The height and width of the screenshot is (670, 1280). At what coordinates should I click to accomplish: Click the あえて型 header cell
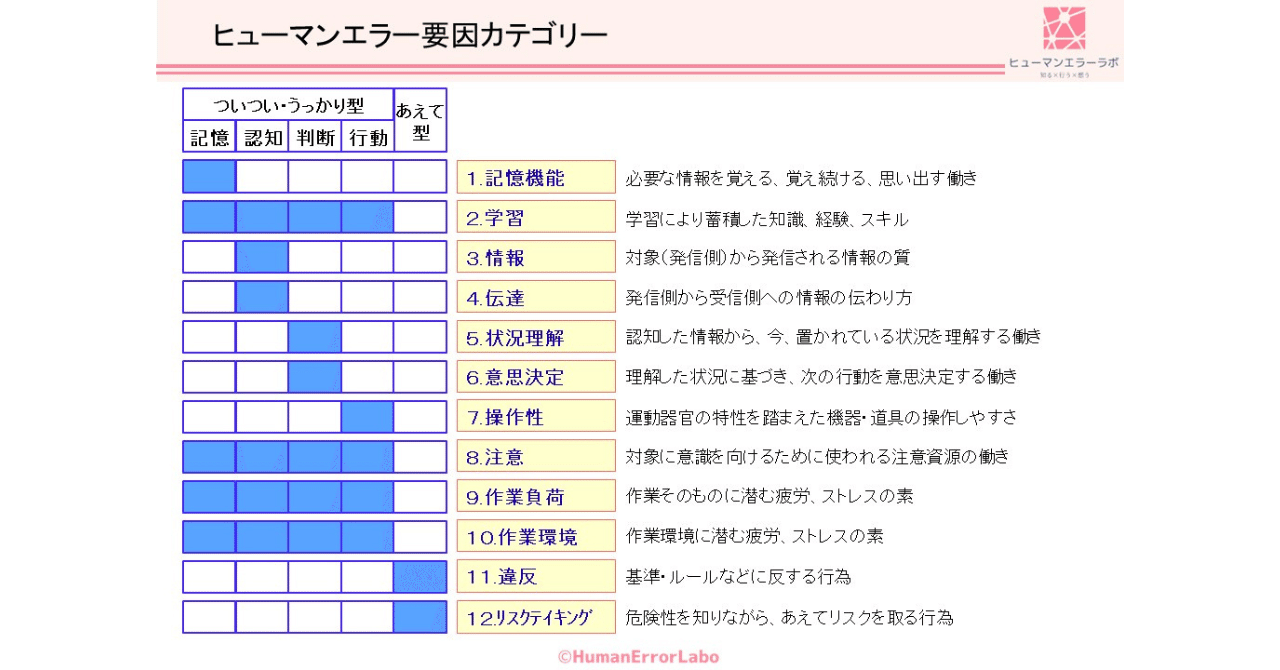tap(420, 120)
